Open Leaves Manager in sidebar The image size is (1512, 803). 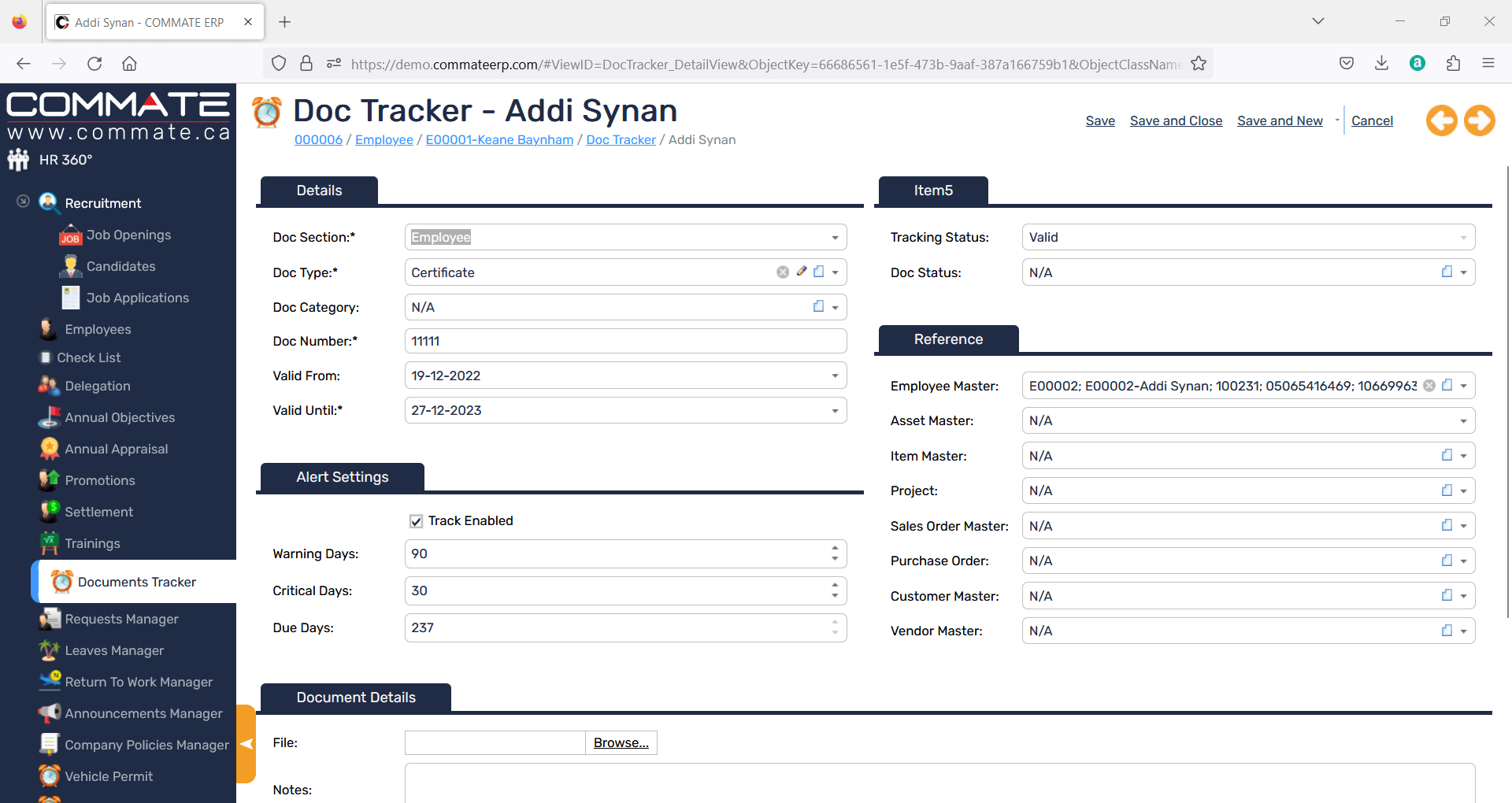(114, 650)
